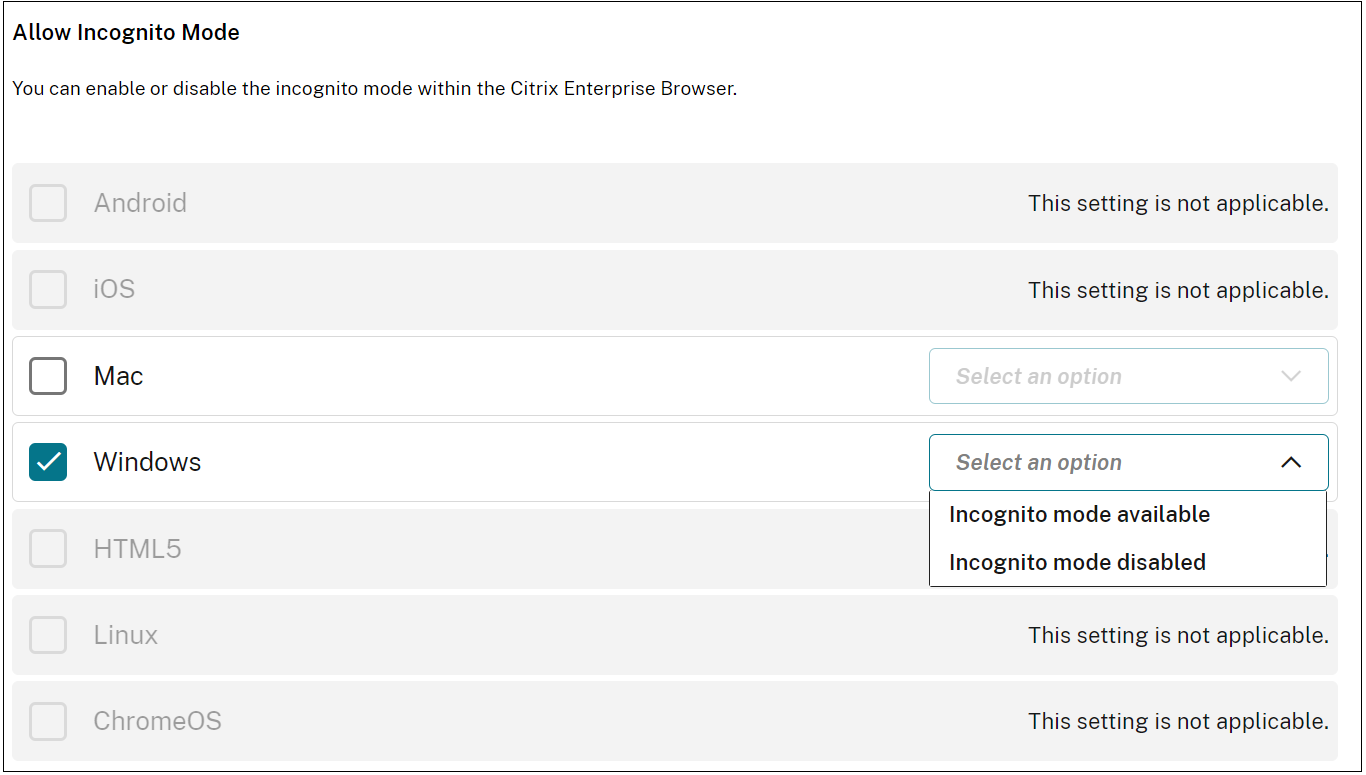Click the Mac row label

(x=118, y=376)
